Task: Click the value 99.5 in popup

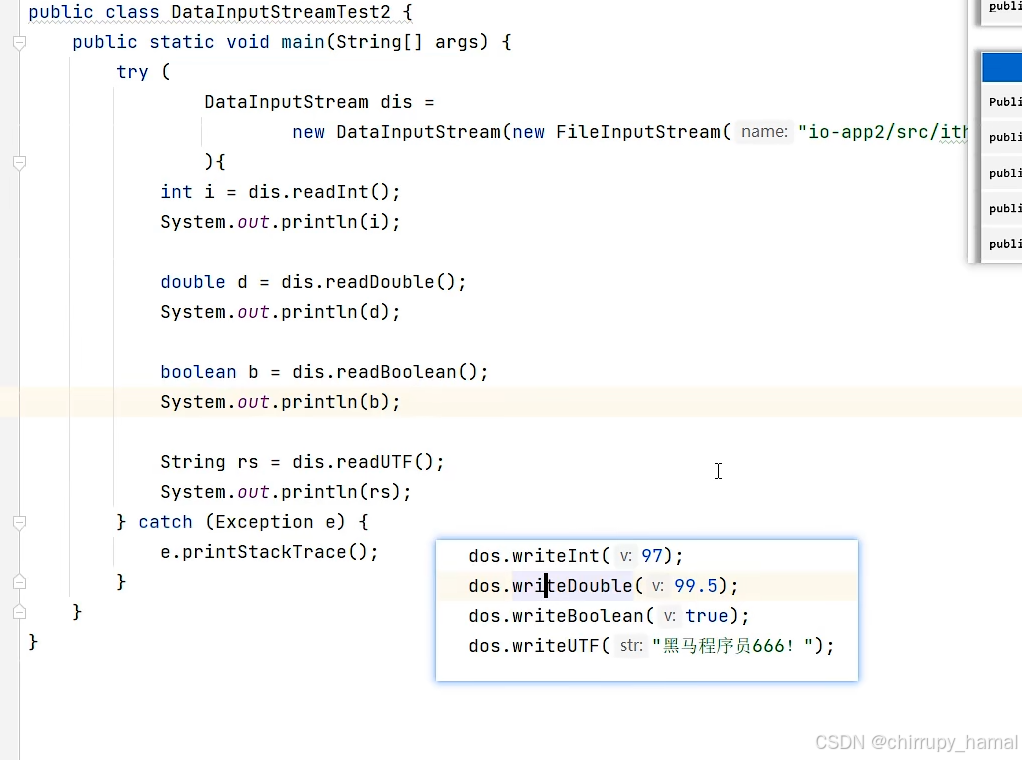Action: coord(695,586)
